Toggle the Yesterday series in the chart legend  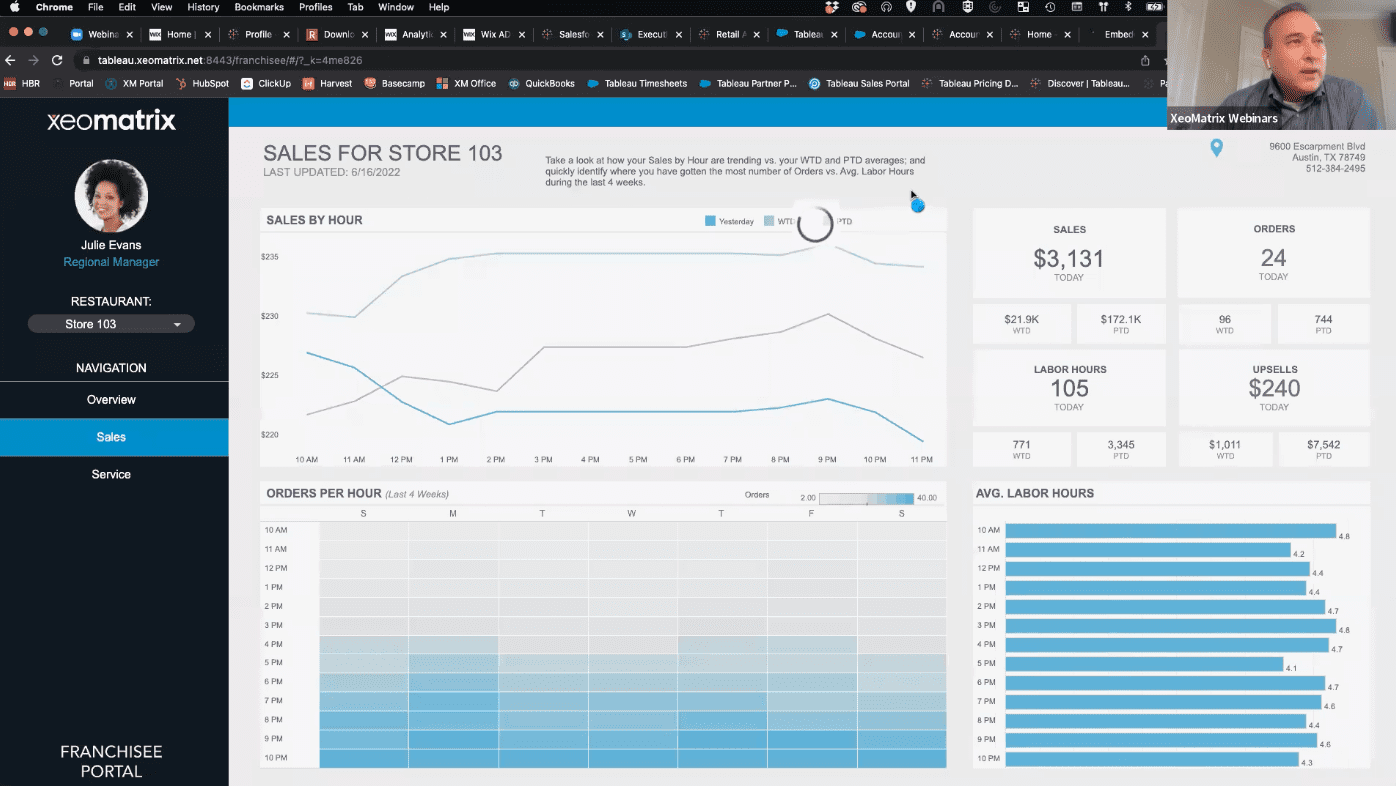tap(729, 221)
